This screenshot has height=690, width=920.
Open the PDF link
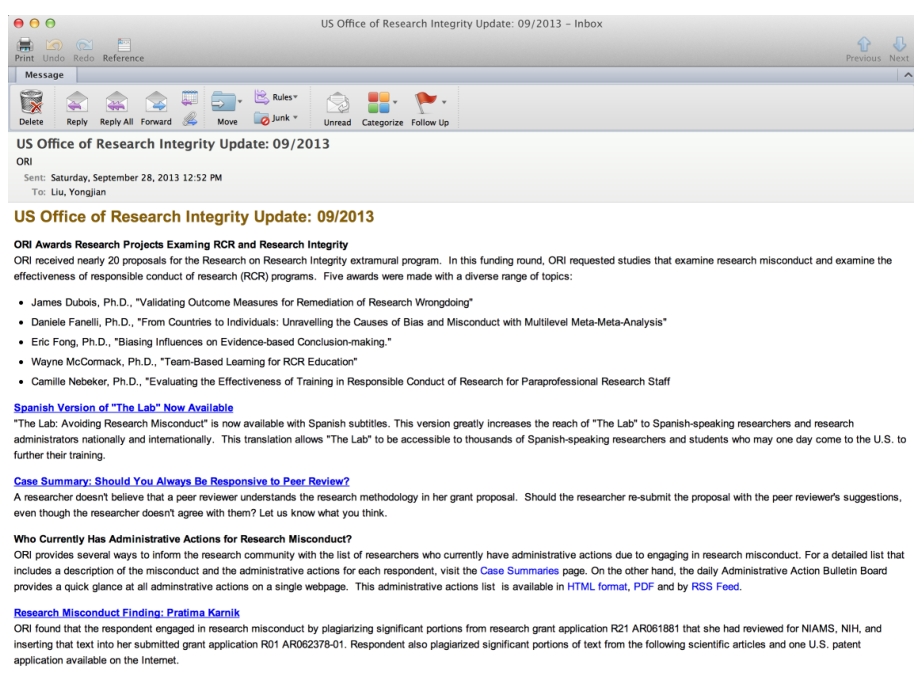click(643, 587)
